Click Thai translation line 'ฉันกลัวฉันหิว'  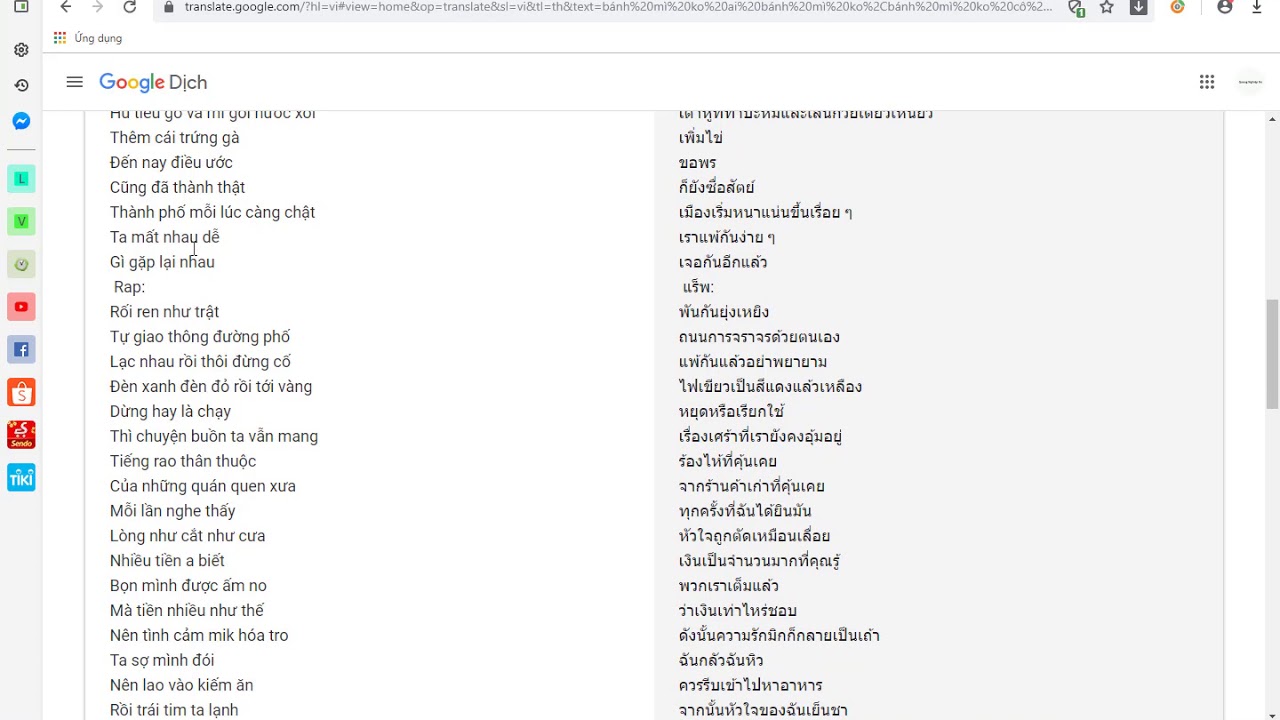click(720, 660)
